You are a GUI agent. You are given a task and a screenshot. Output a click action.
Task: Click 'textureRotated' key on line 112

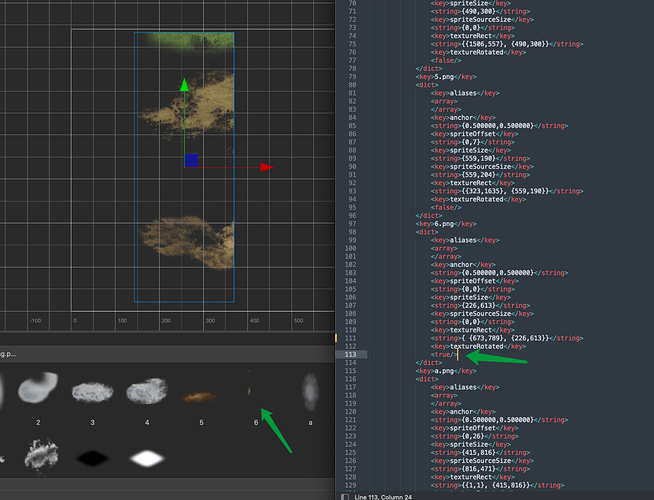[477, 346]
